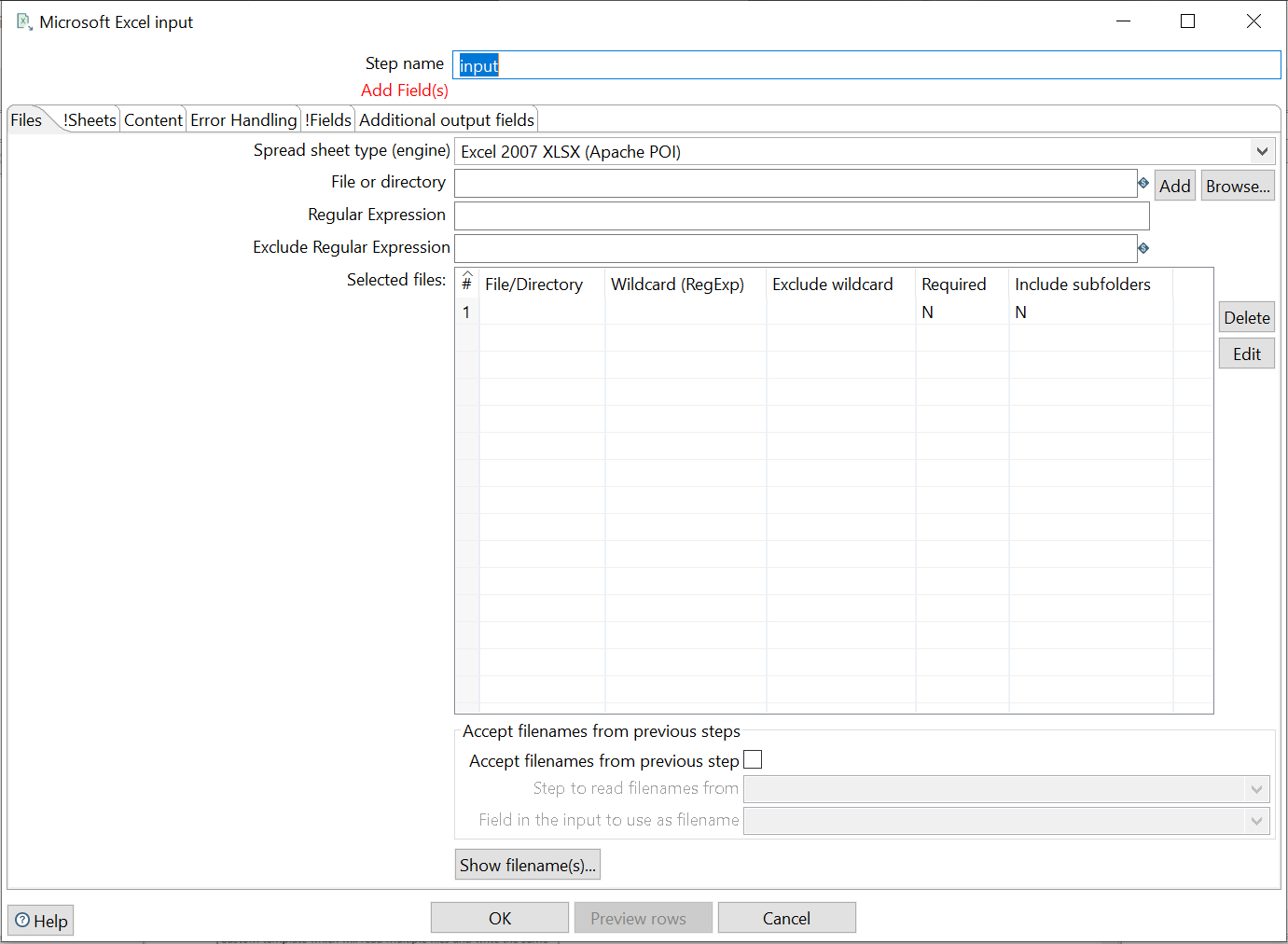1288x944 pixels.
Task: Expand Step to read filenames from dropdown
Action: pyautogui.click(x=1256, y=789)
